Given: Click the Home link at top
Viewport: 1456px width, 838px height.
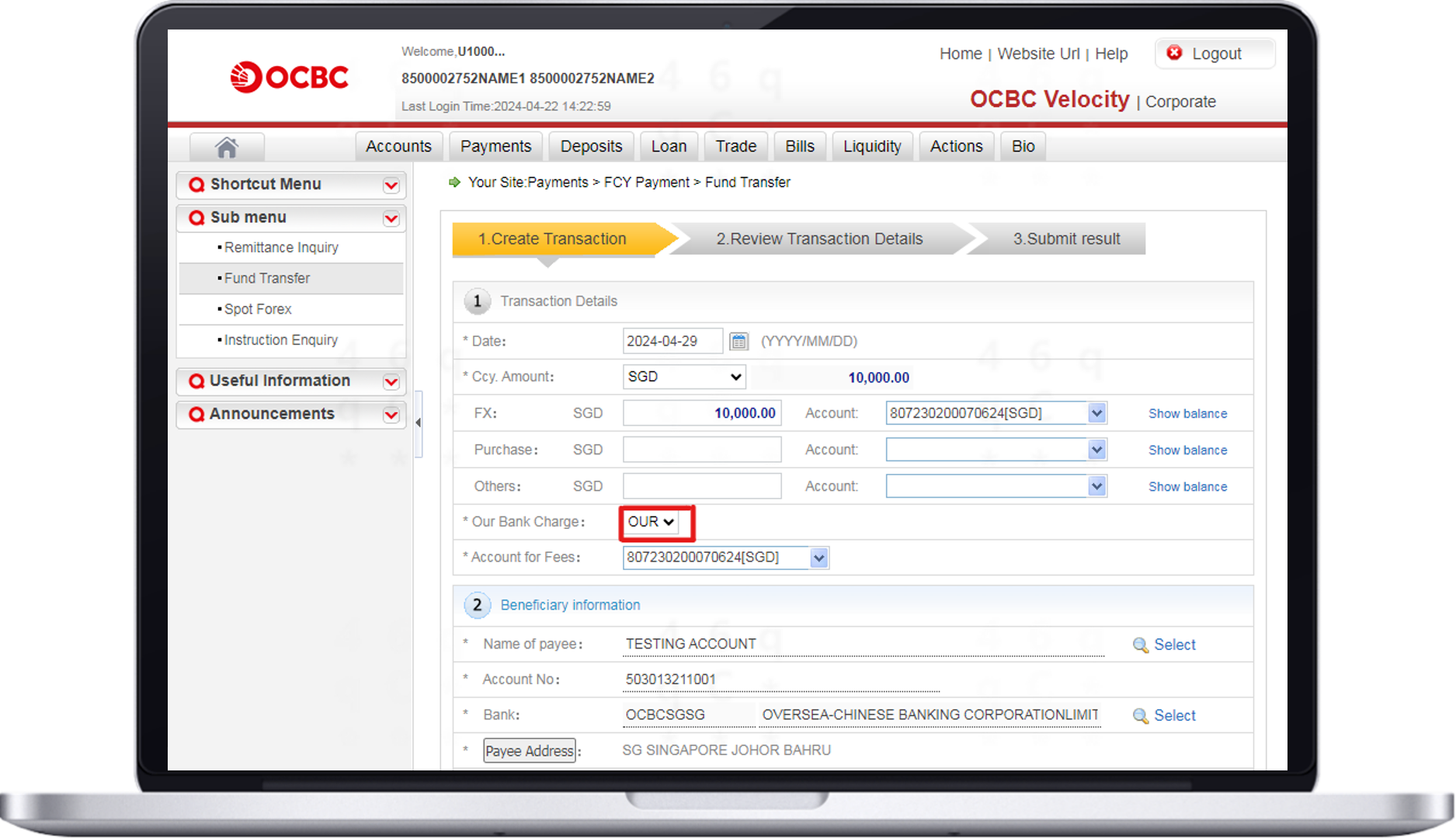Looking at the screenshot, I should point(961,54).
